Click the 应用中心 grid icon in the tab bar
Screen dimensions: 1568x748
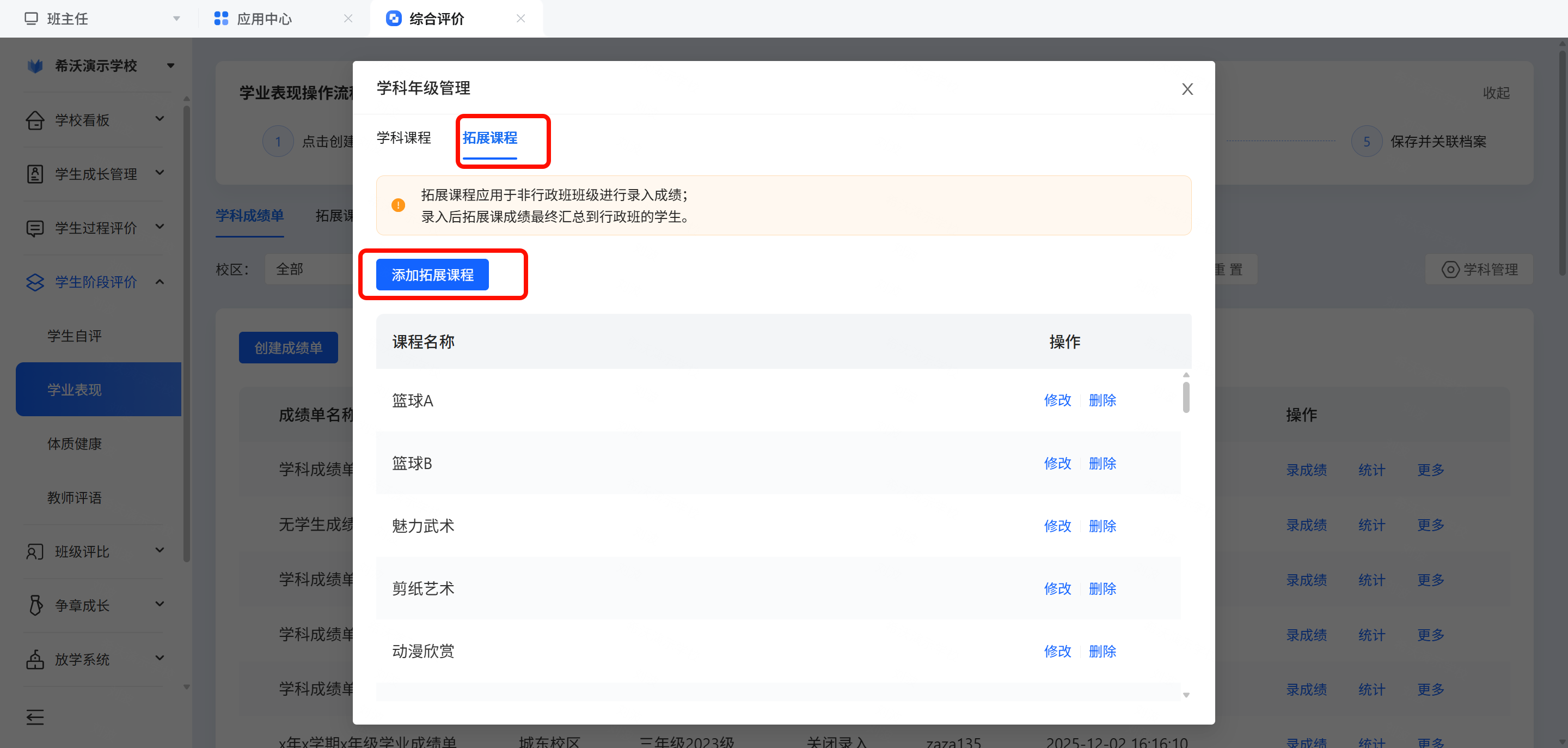point(221,19)
